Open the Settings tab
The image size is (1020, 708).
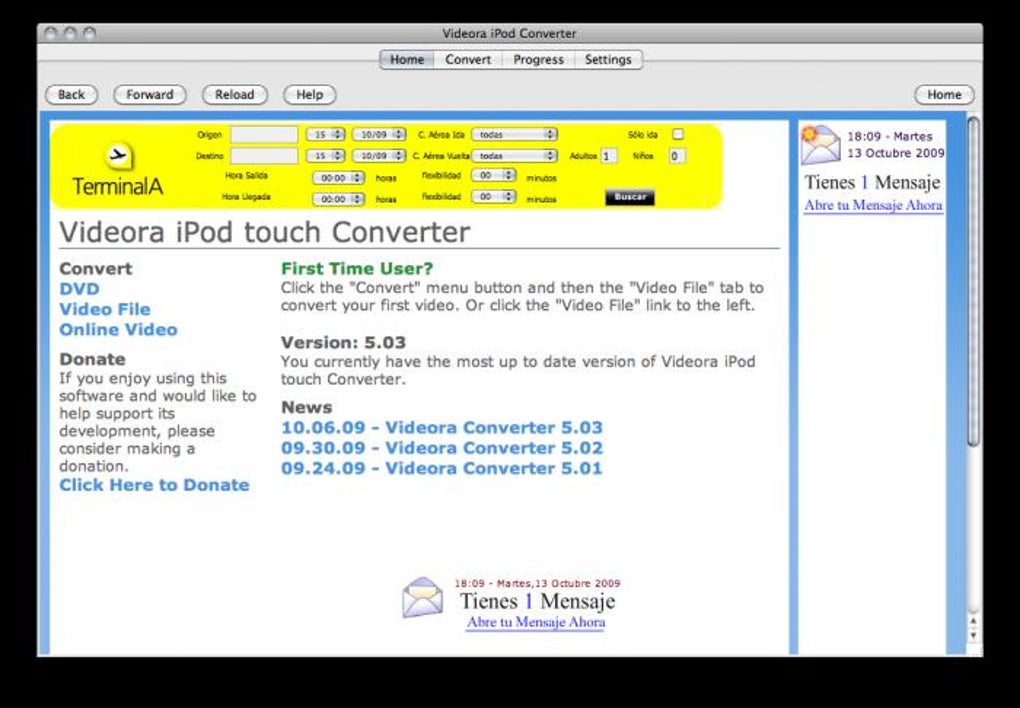click(x=608, y=59)
